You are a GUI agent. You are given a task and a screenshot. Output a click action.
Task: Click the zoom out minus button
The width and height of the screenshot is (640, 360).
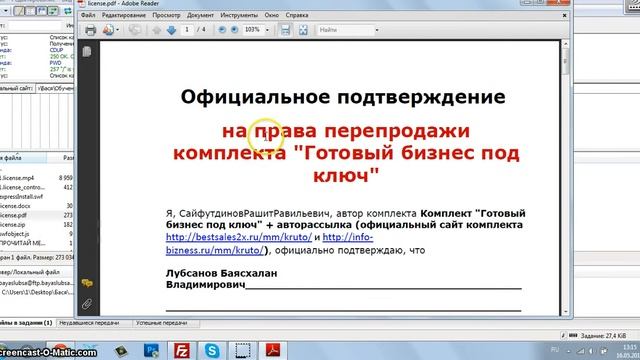(222, 30)
